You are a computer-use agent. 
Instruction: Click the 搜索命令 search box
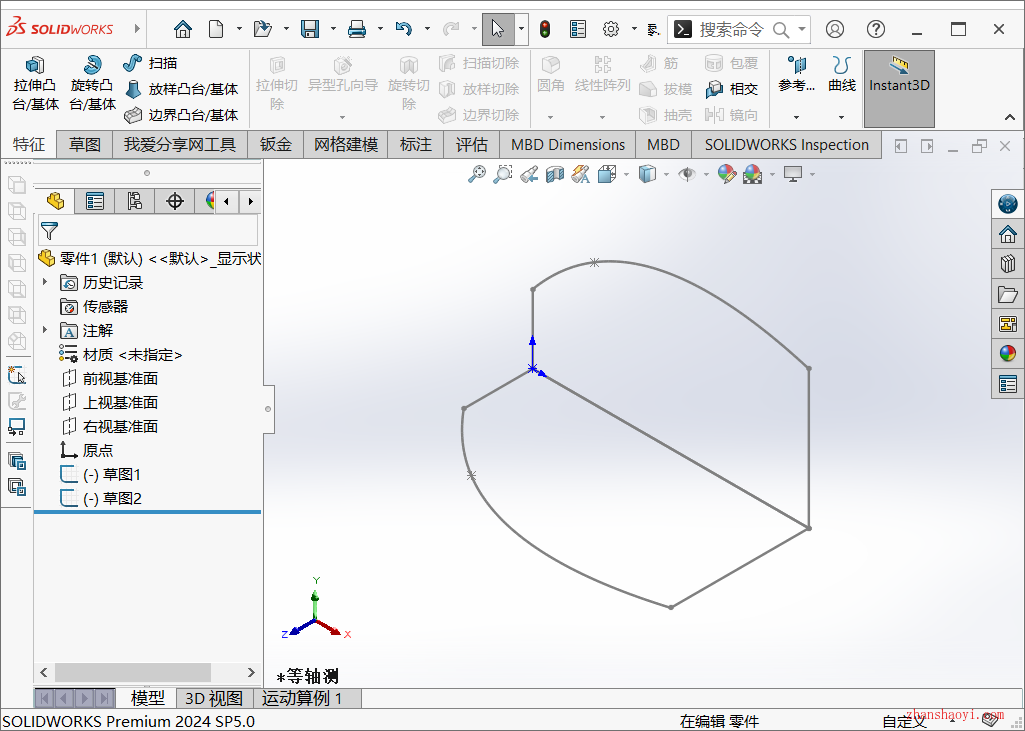tap(739, 29)
